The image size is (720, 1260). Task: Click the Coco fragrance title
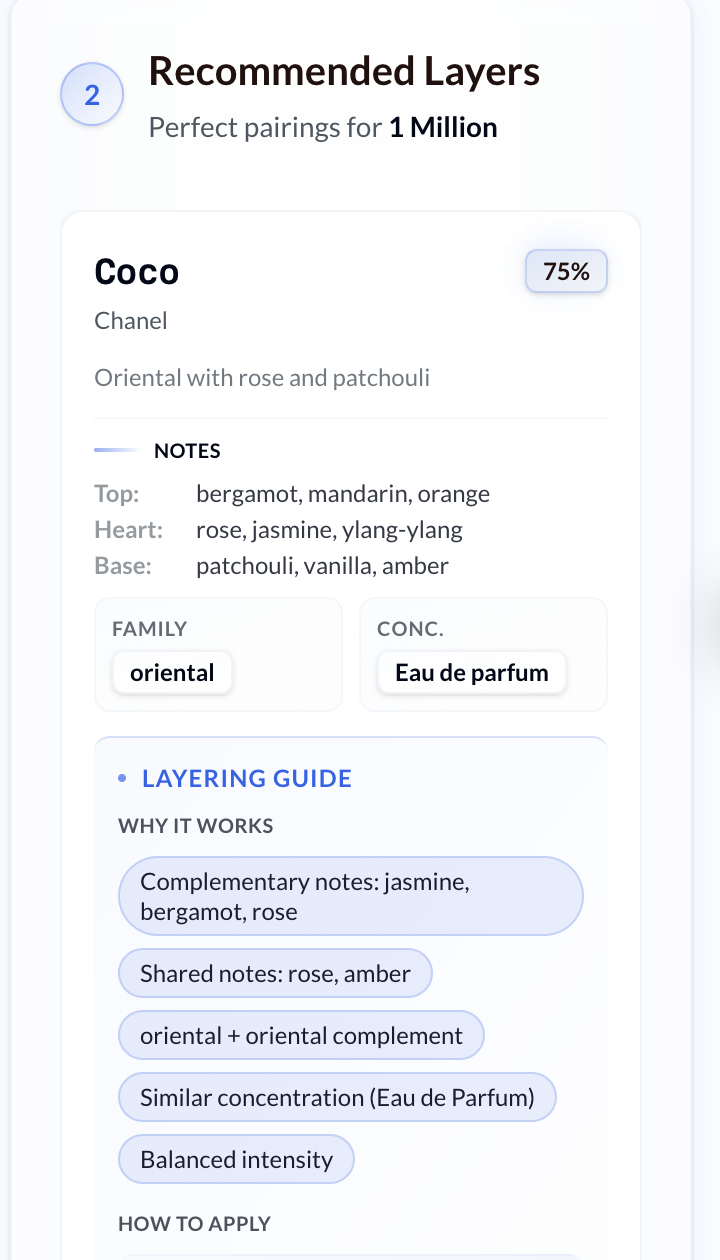[136, 271]
